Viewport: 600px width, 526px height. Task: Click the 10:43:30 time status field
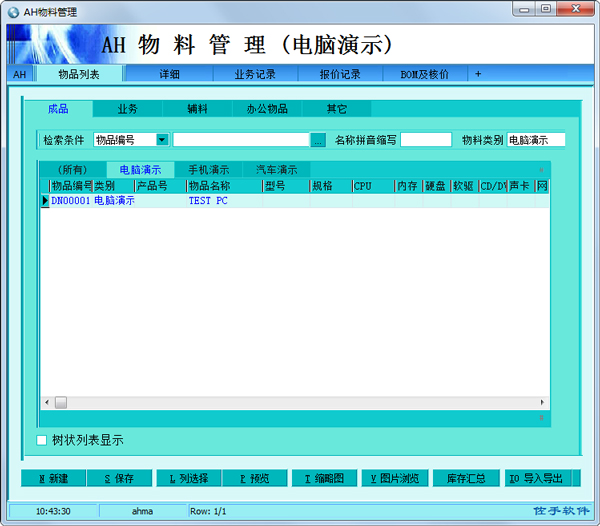(53, 511)
